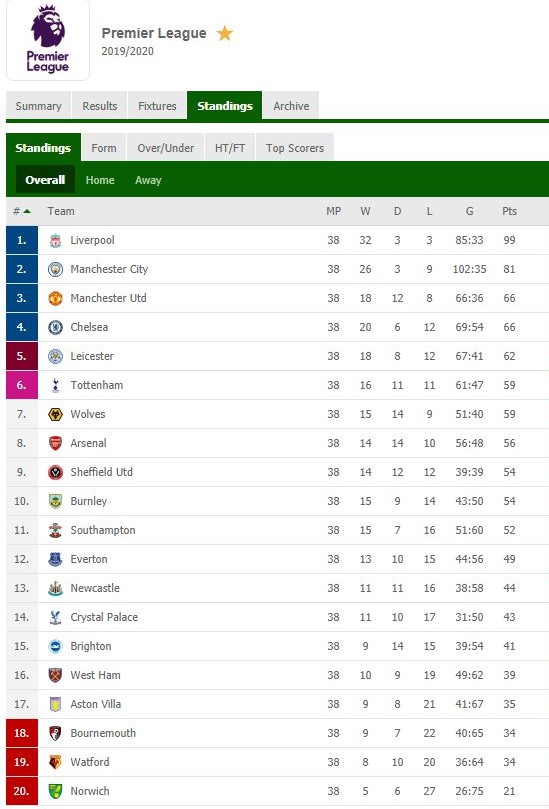The image size is (549, 809).
Task: Click the red rank 18 relegation box
Action: (22, 733)
